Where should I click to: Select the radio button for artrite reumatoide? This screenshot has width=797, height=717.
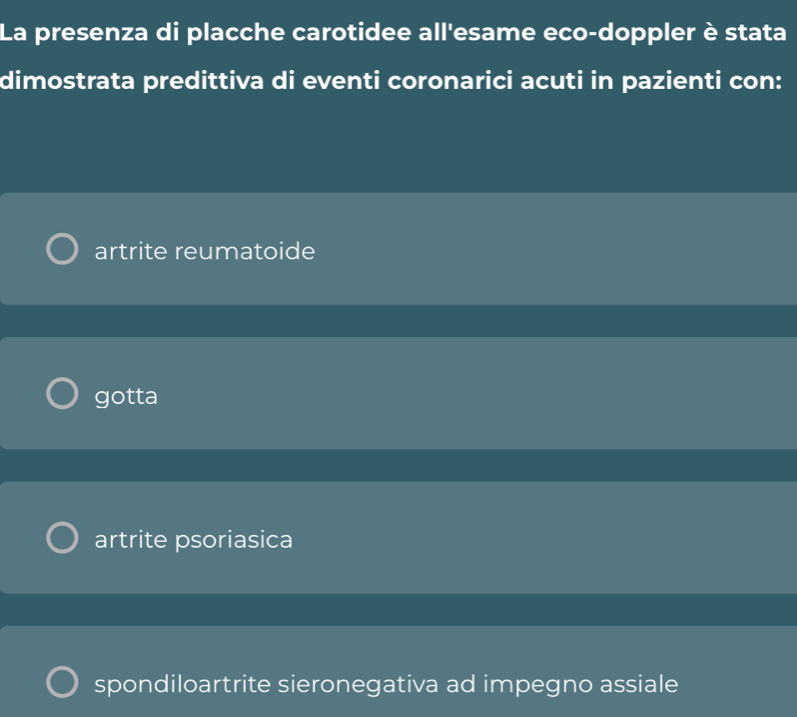click(x=61, y=250)
